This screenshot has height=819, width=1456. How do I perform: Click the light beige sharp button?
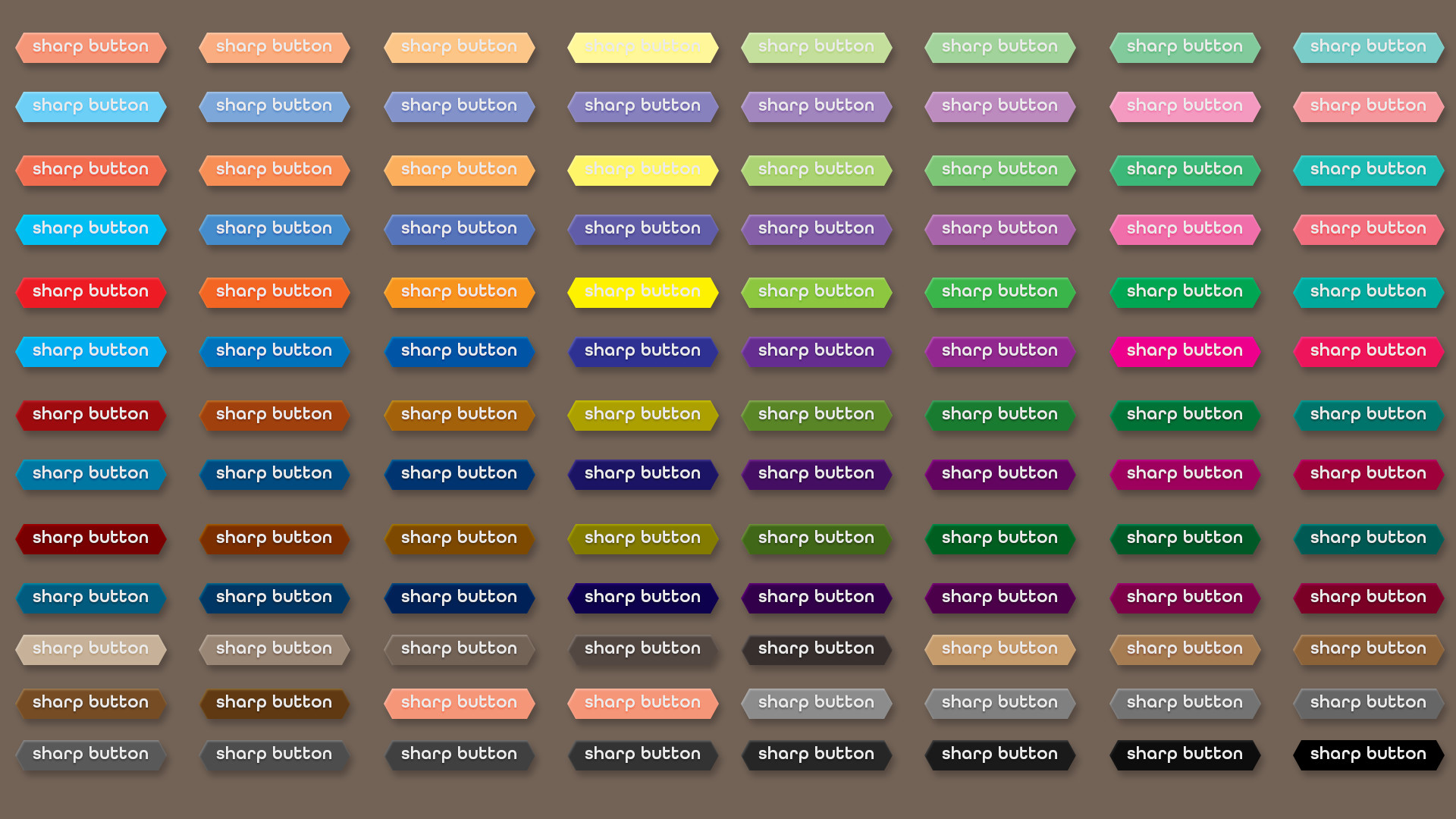pos(90,649)
